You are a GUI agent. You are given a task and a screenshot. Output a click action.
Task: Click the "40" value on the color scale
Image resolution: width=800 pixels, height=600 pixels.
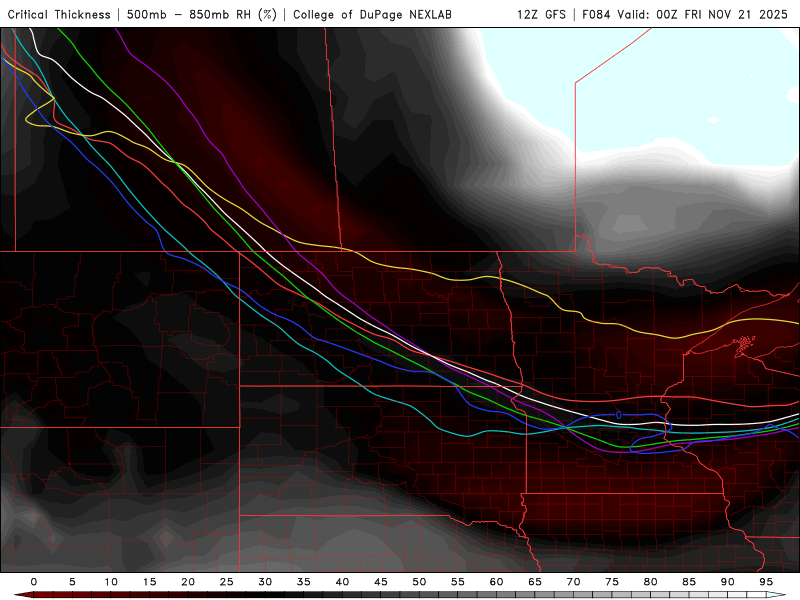342,582
